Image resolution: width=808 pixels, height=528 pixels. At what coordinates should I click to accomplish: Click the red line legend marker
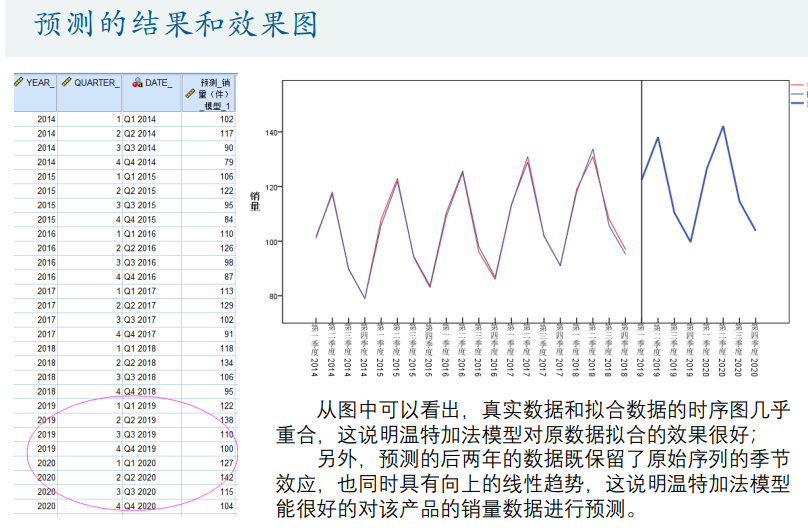click(799, 85)
